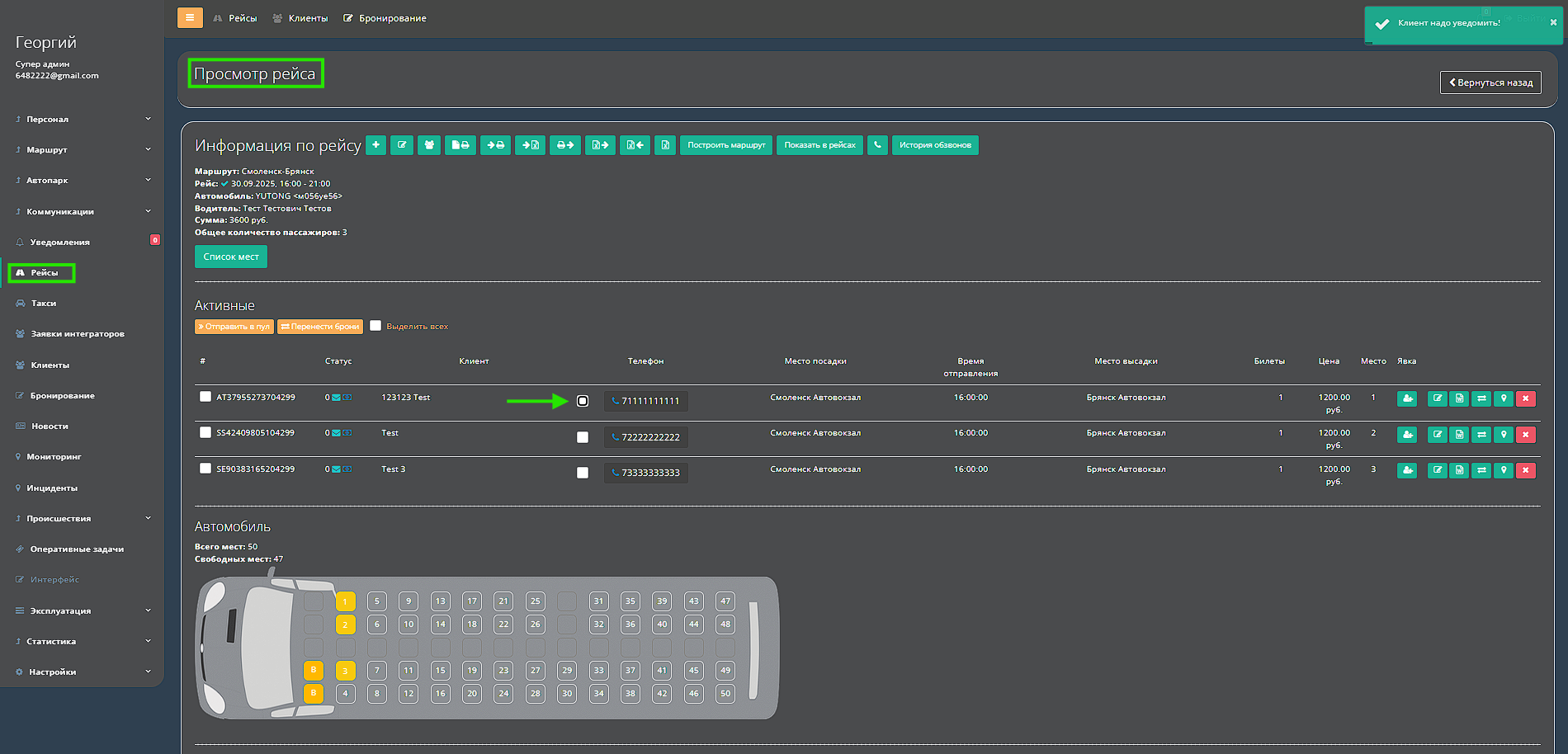The image size is (1568, 754).
Task: Open Word document icon in Test 3 row
Action: tap(1459, 470)
